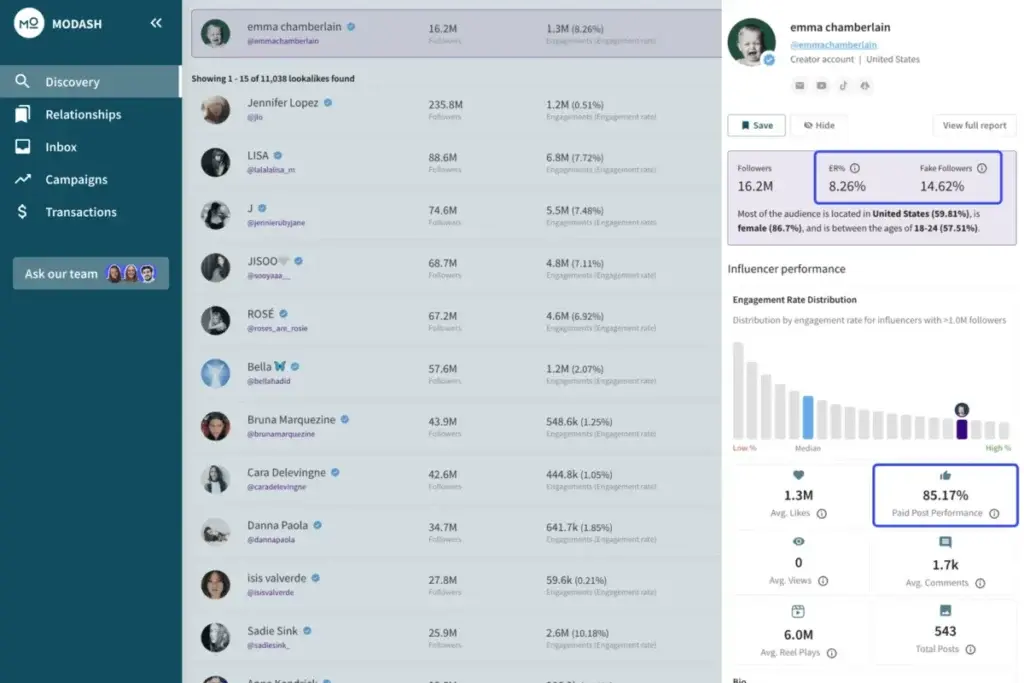1024x683 pixels.
Task: Click the Modash logo in sidebar
Action: pyautogui.click(x=28, y=22)
